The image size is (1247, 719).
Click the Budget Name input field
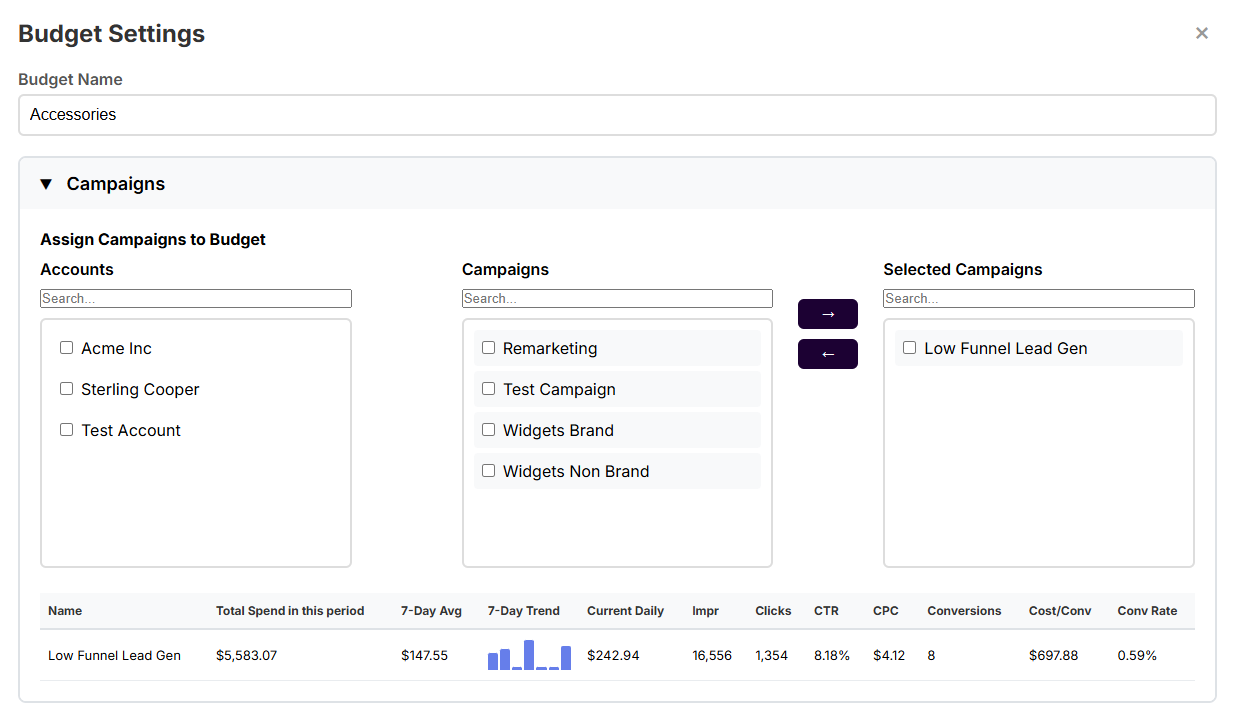click(617, 114)
